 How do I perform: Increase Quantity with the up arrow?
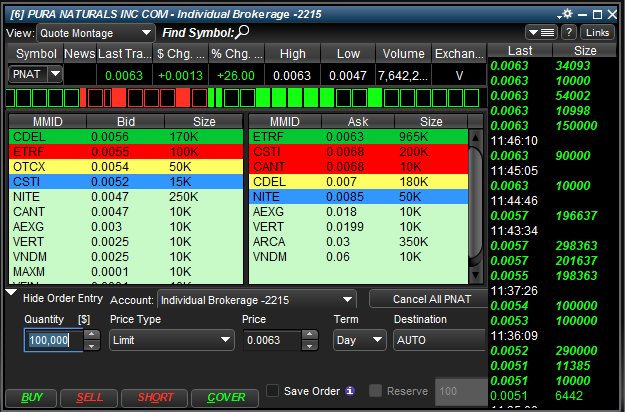(92, 335)
